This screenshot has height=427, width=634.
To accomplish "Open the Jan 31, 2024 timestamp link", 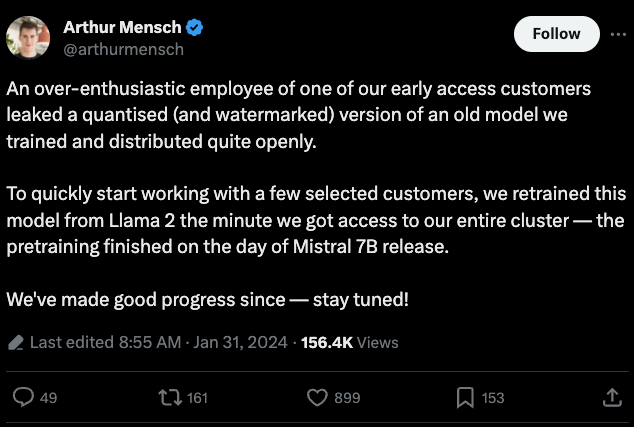I will coord(241,342).
